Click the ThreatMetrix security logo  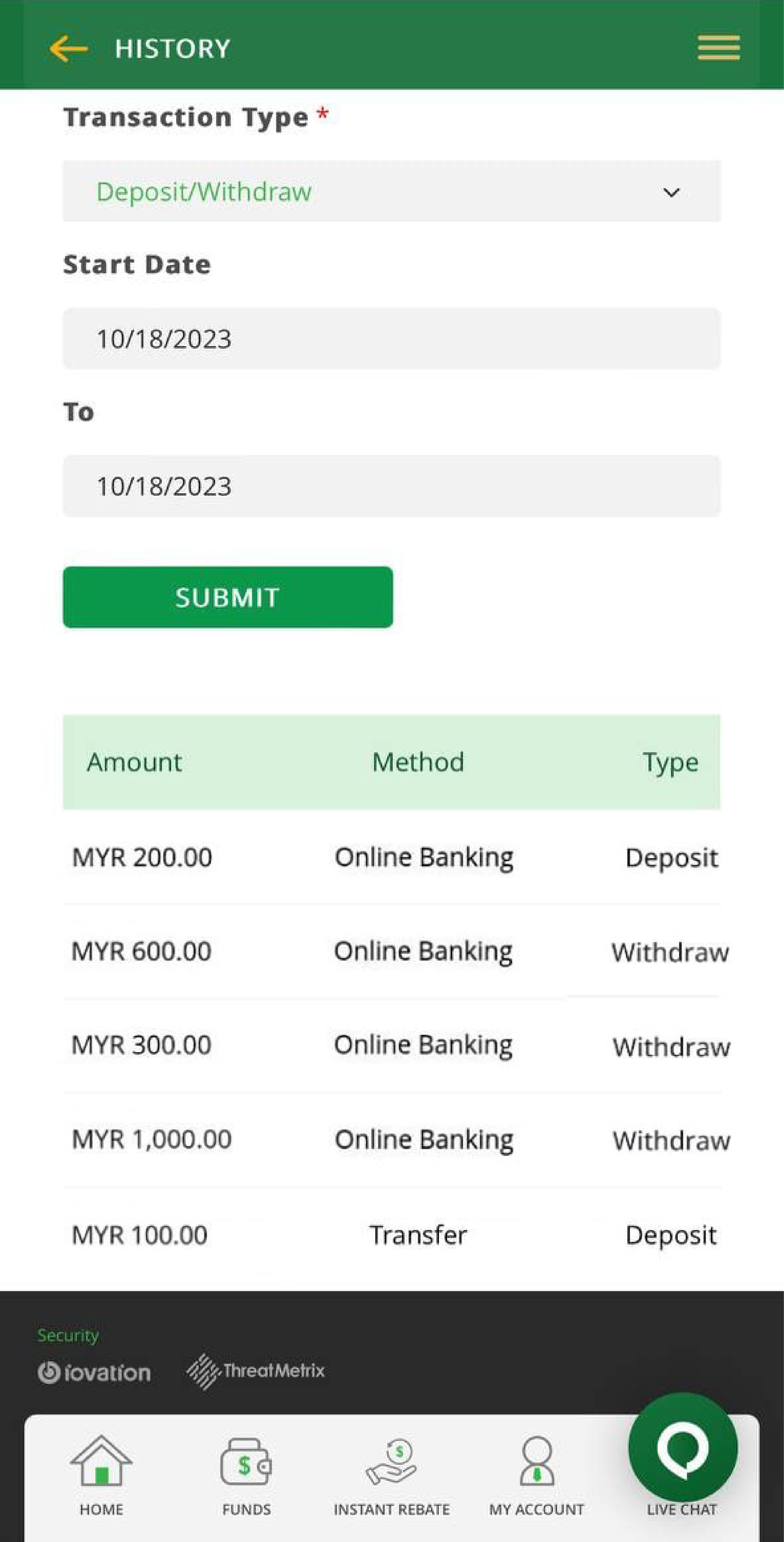click(x=255, y=1370)
